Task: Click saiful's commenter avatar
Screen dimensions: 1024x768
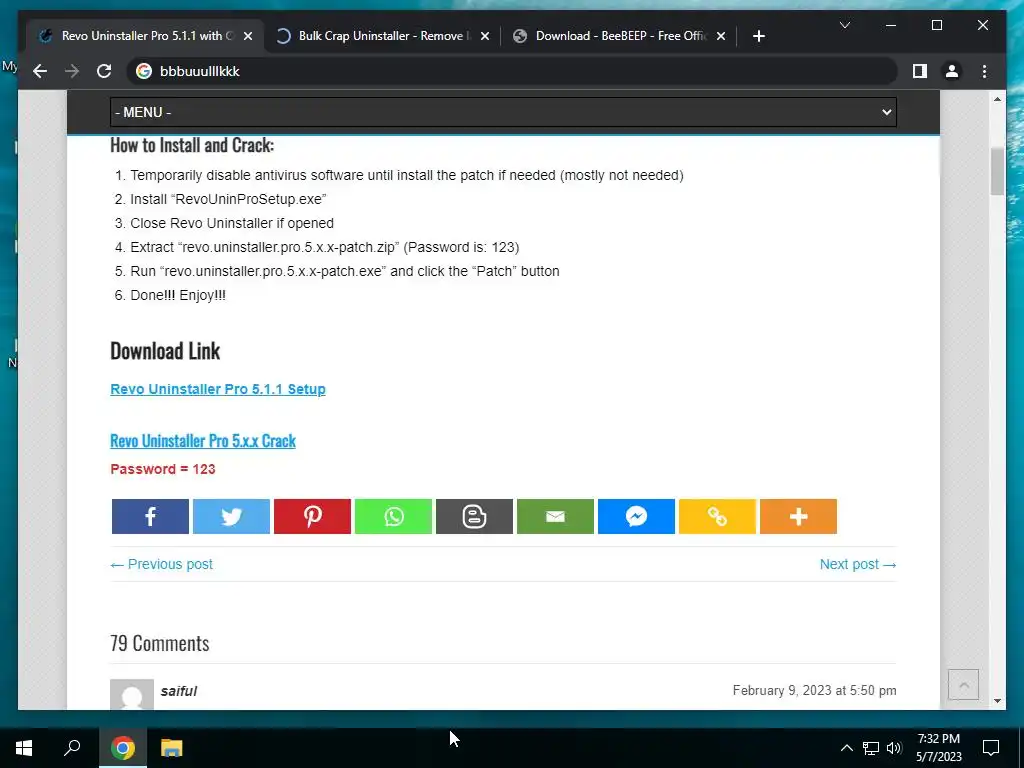Action: 132,694
